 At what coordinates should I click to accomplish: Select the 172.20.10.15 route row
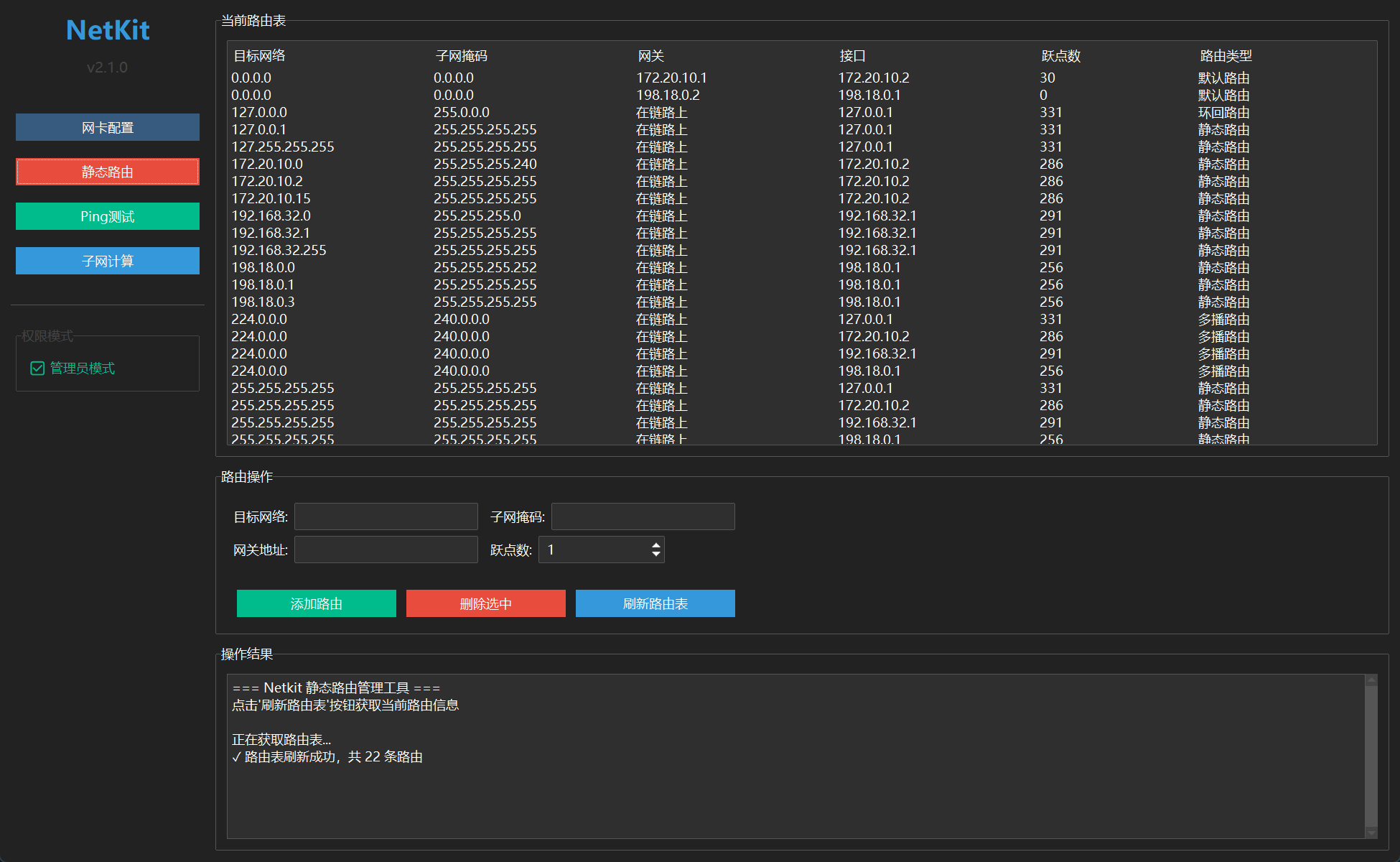coord(802,198)
